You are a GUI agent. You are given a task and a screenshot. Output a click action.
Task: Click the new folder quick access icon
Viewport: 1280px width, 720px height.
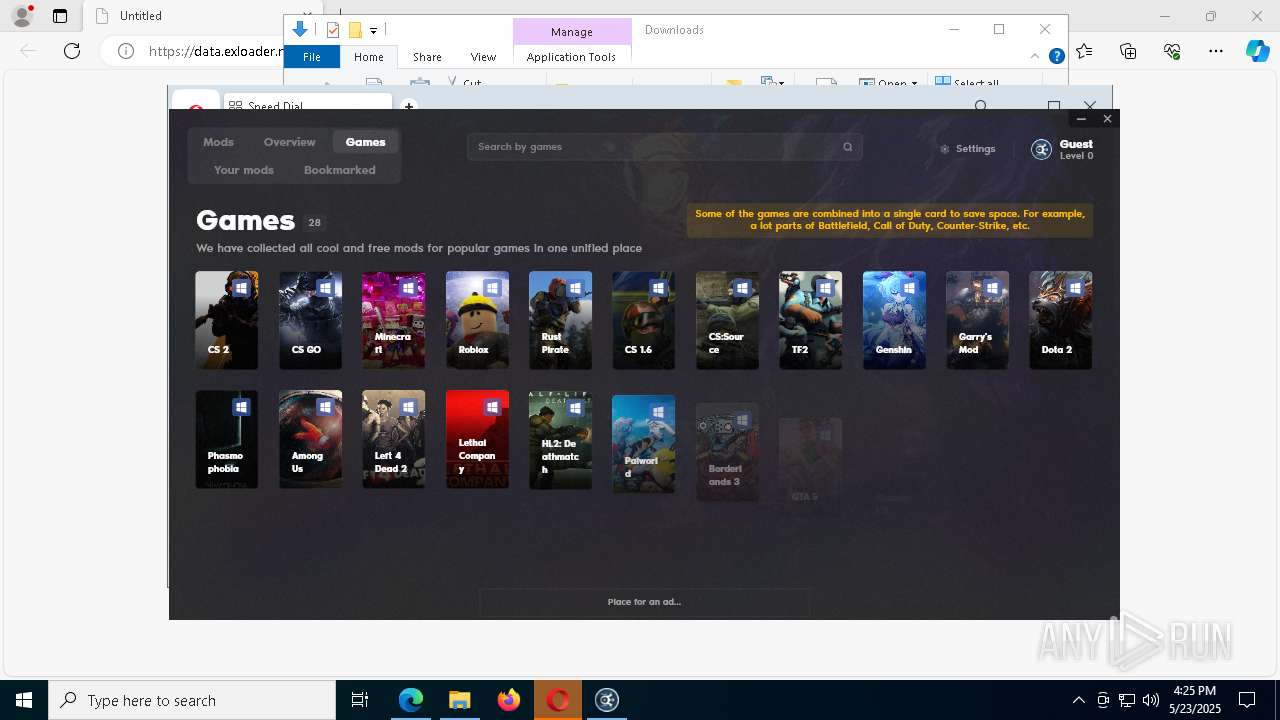(355, 30)
